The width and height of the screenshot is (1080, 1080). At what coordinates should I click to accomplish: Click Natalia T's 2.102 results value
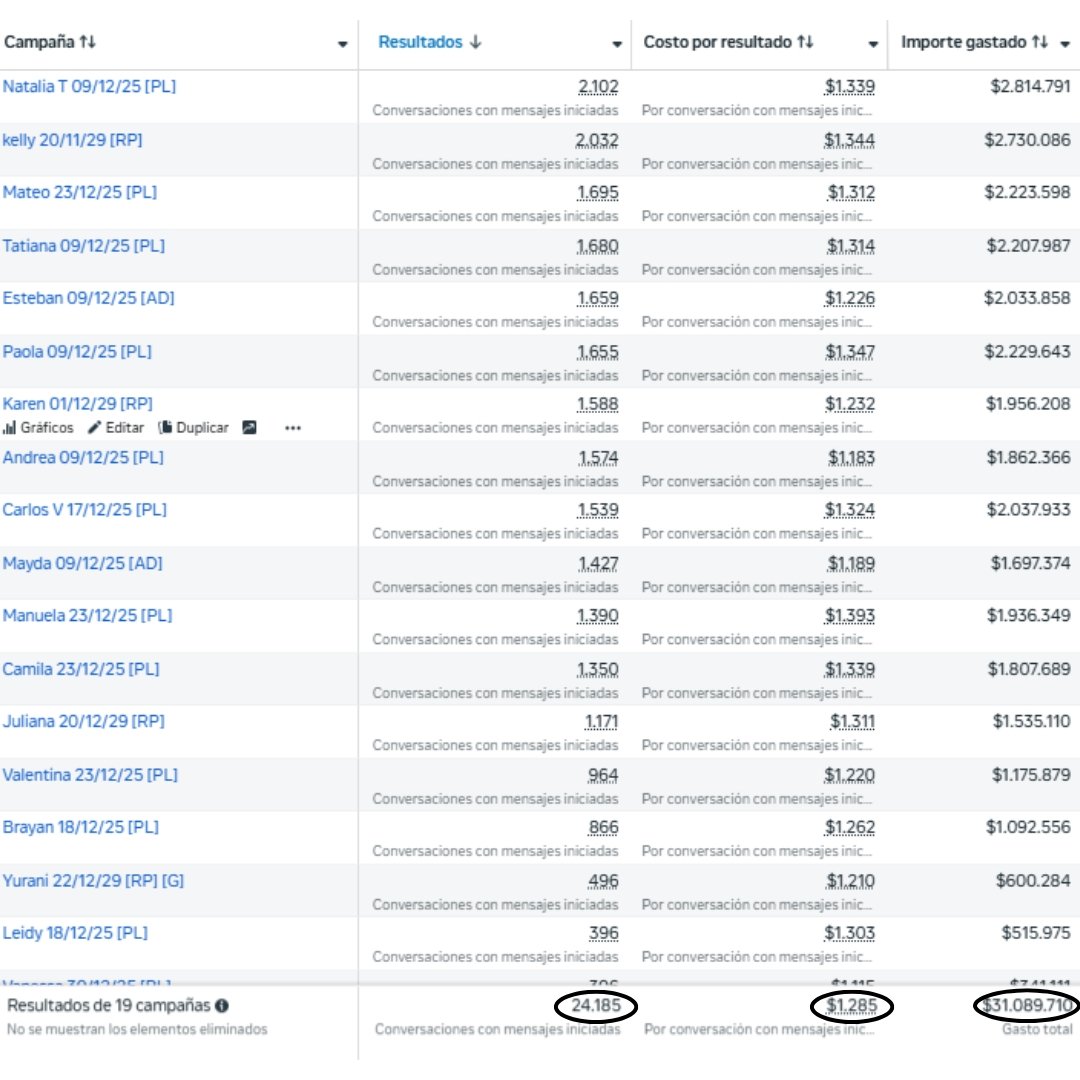point(598,87)
